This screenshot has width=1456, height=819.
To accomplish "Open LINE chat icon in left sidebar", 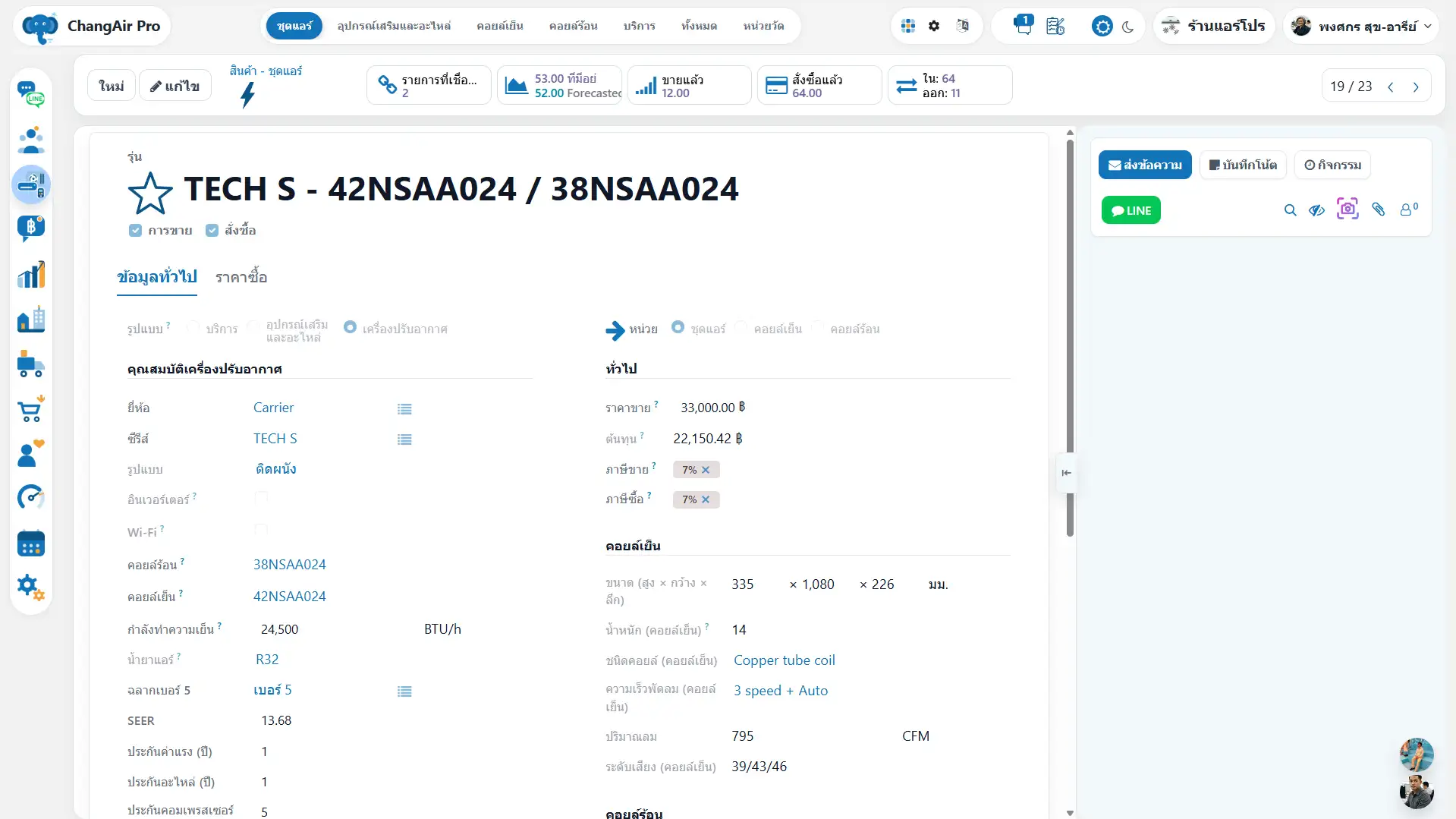I will pyautogui.click(x=31, y=94).
